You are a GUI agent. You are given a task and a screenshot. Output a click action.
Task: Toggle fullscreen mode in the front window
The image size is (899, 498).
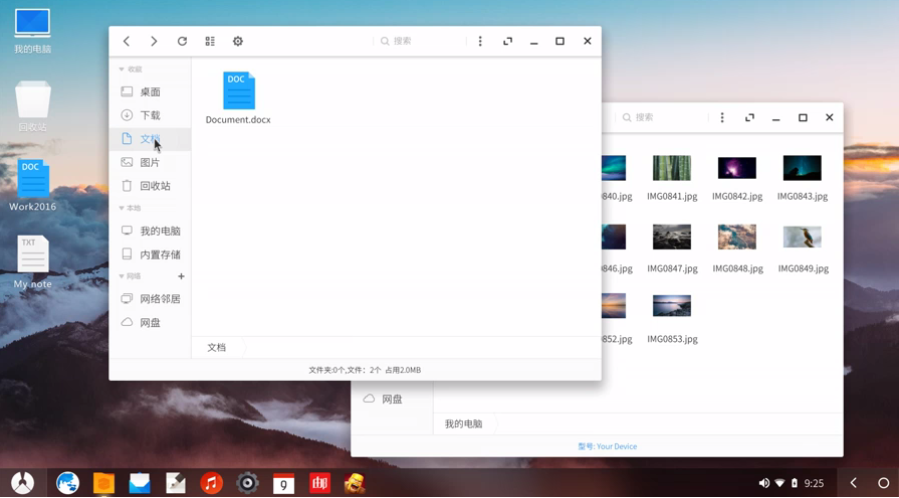(x=507, y=41)
